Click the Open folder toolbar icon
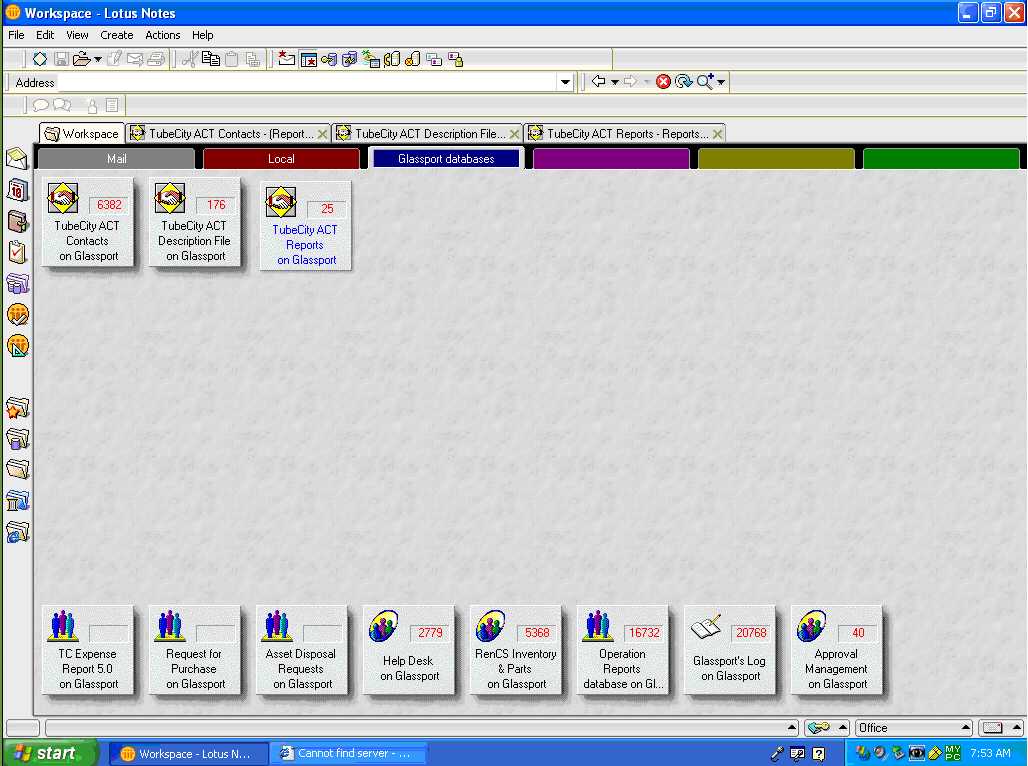1028x766 pixels. [x=81, y=60]
